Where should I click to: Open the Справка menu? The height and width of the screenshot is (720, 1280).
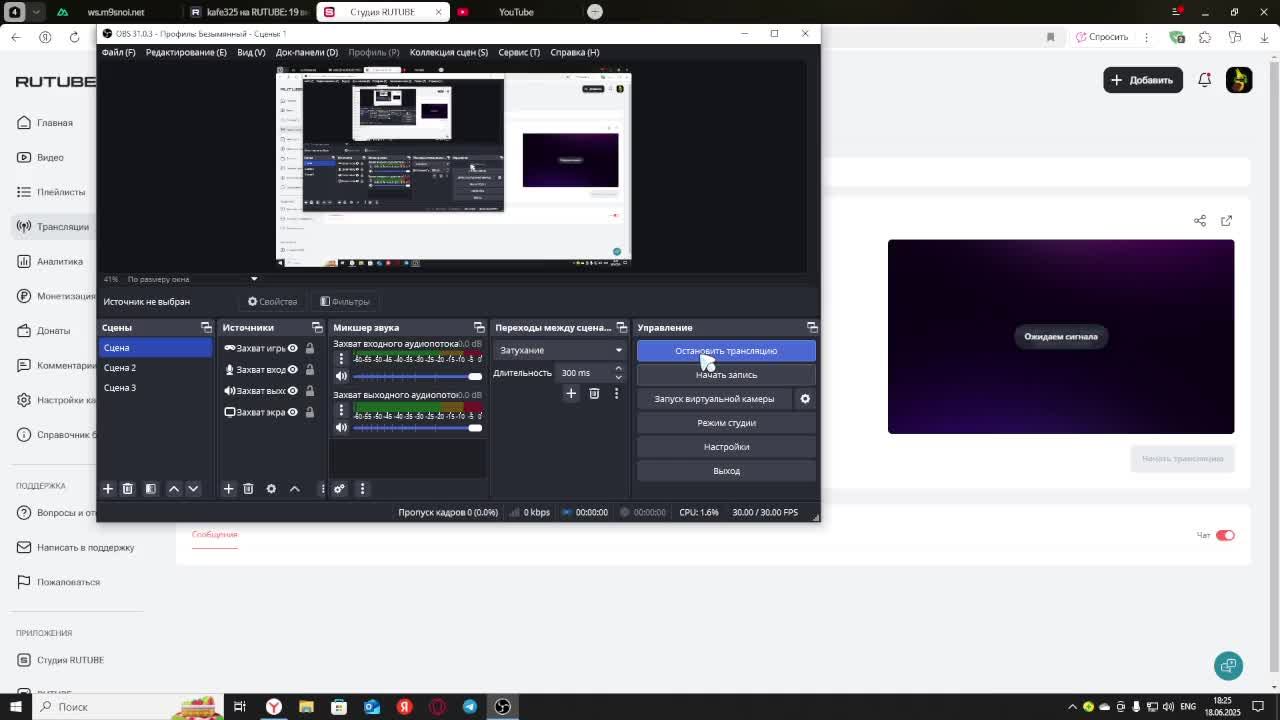click(575, 52)
